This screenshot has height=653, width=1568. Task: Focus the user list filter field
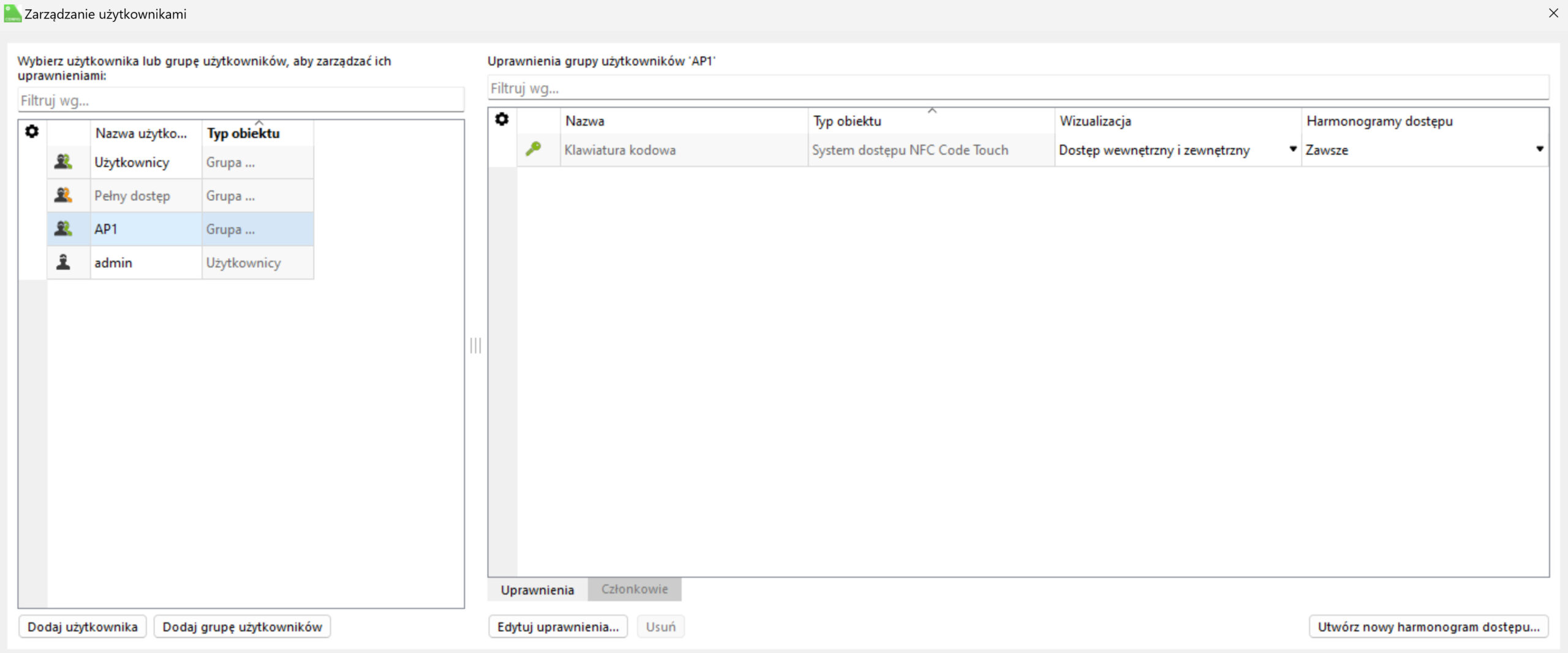(240, 100)
